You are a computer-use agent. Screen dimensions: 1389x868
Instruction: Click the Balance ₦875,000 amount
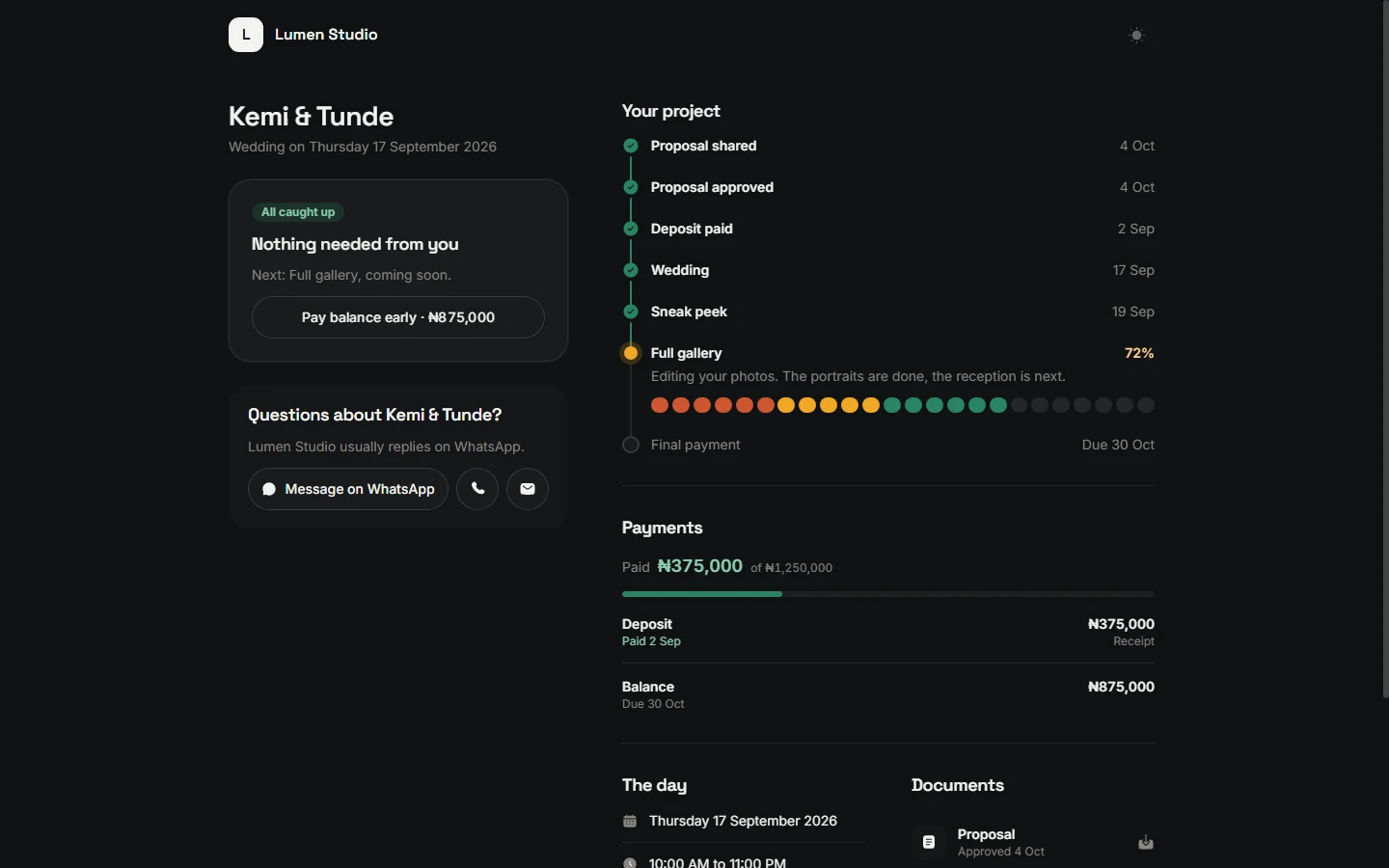[x=1121, y=687]
